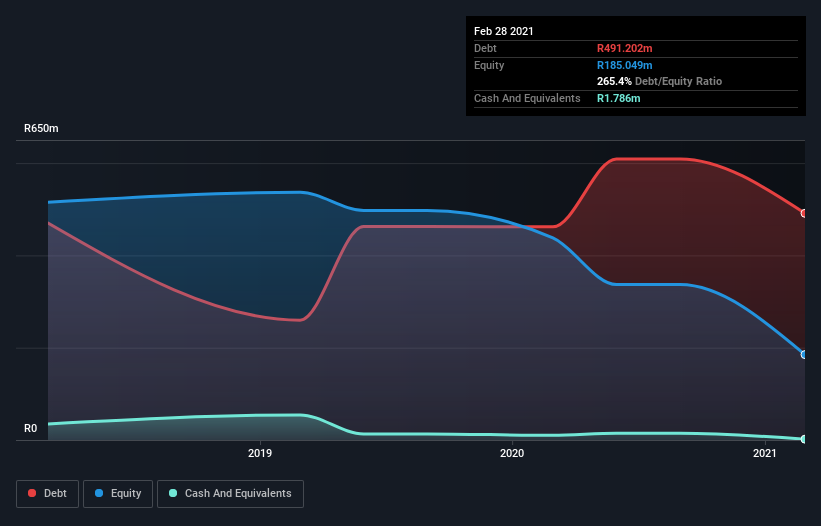This screenshot has width=821, height=526.
Task: Click the Feb 28 2021 tooltip date
Action: [504, 31]
